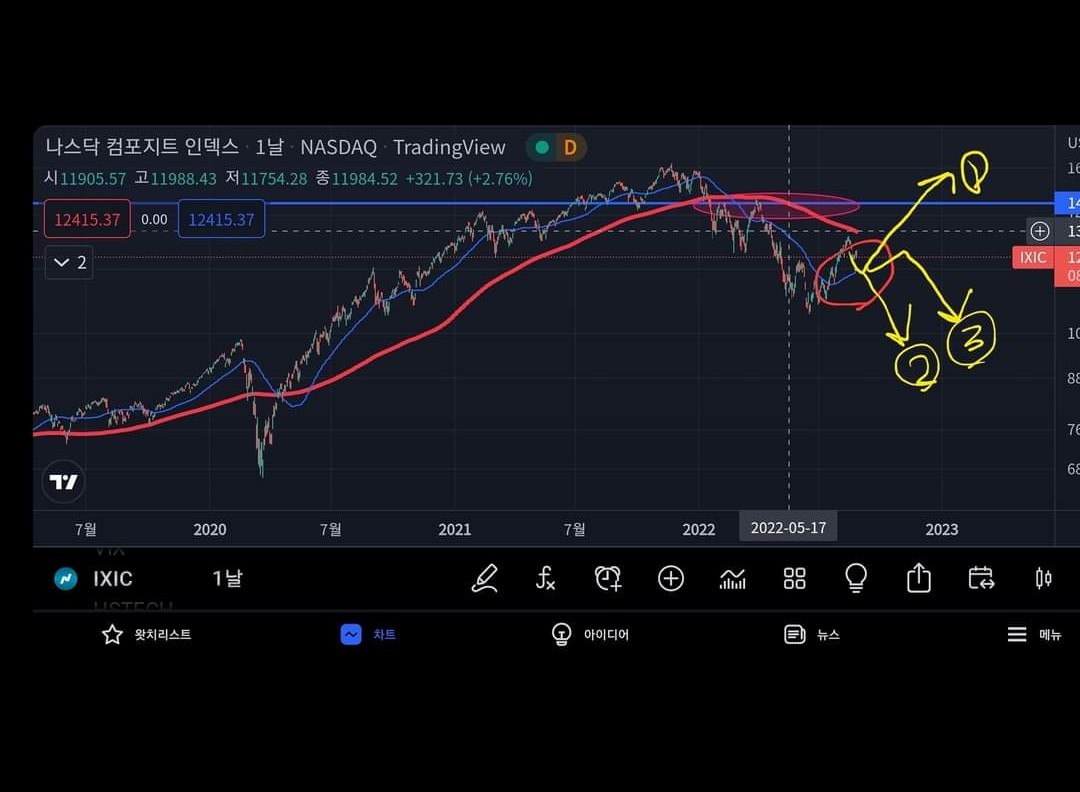Change chart type via candlestick icon
Screen dimensions: 1080x792
pyautogui.click(x=1043, y=579)
